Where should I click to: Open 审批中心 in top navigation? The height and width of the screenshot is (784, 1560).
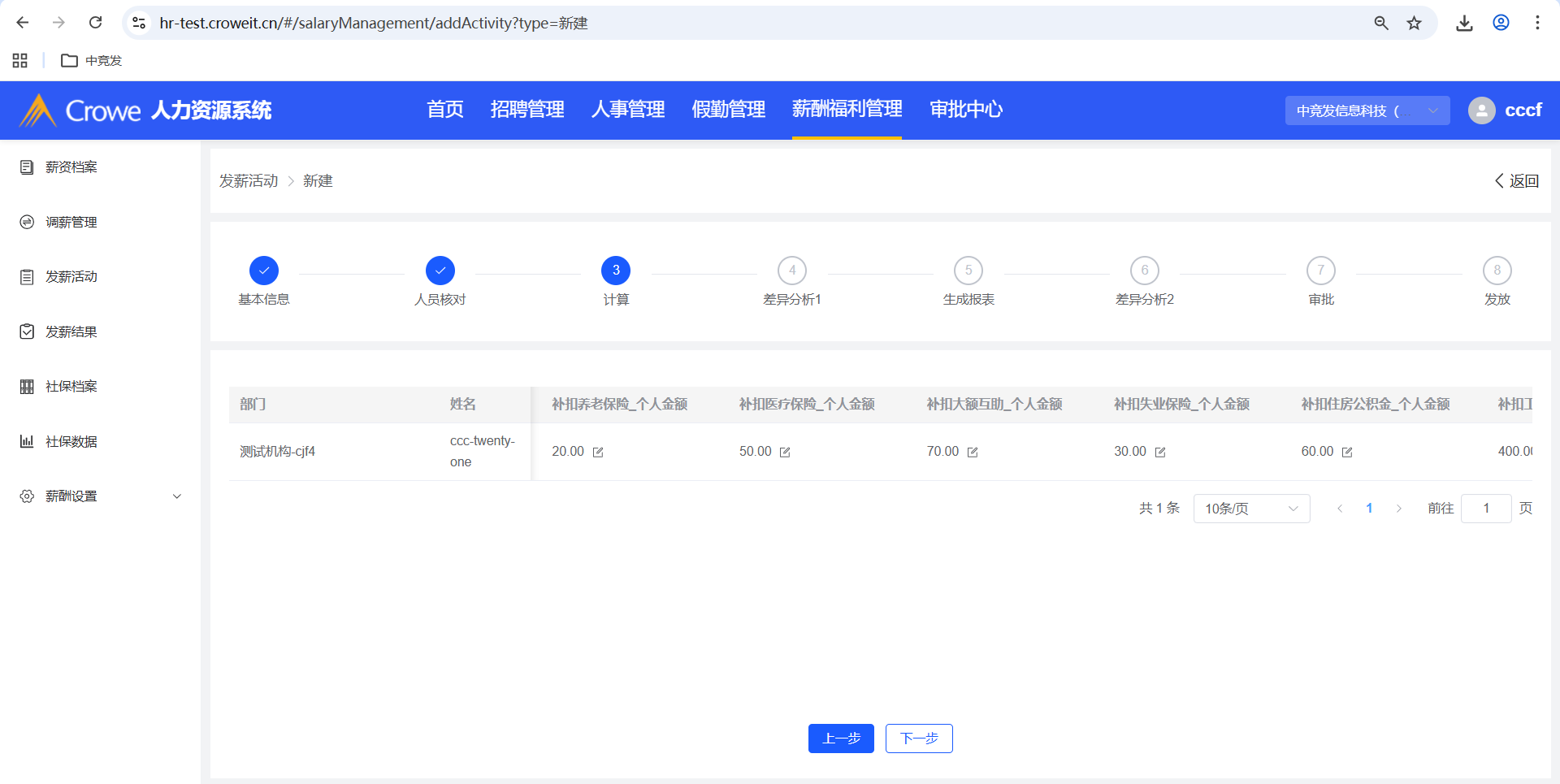tap(966, 110)
